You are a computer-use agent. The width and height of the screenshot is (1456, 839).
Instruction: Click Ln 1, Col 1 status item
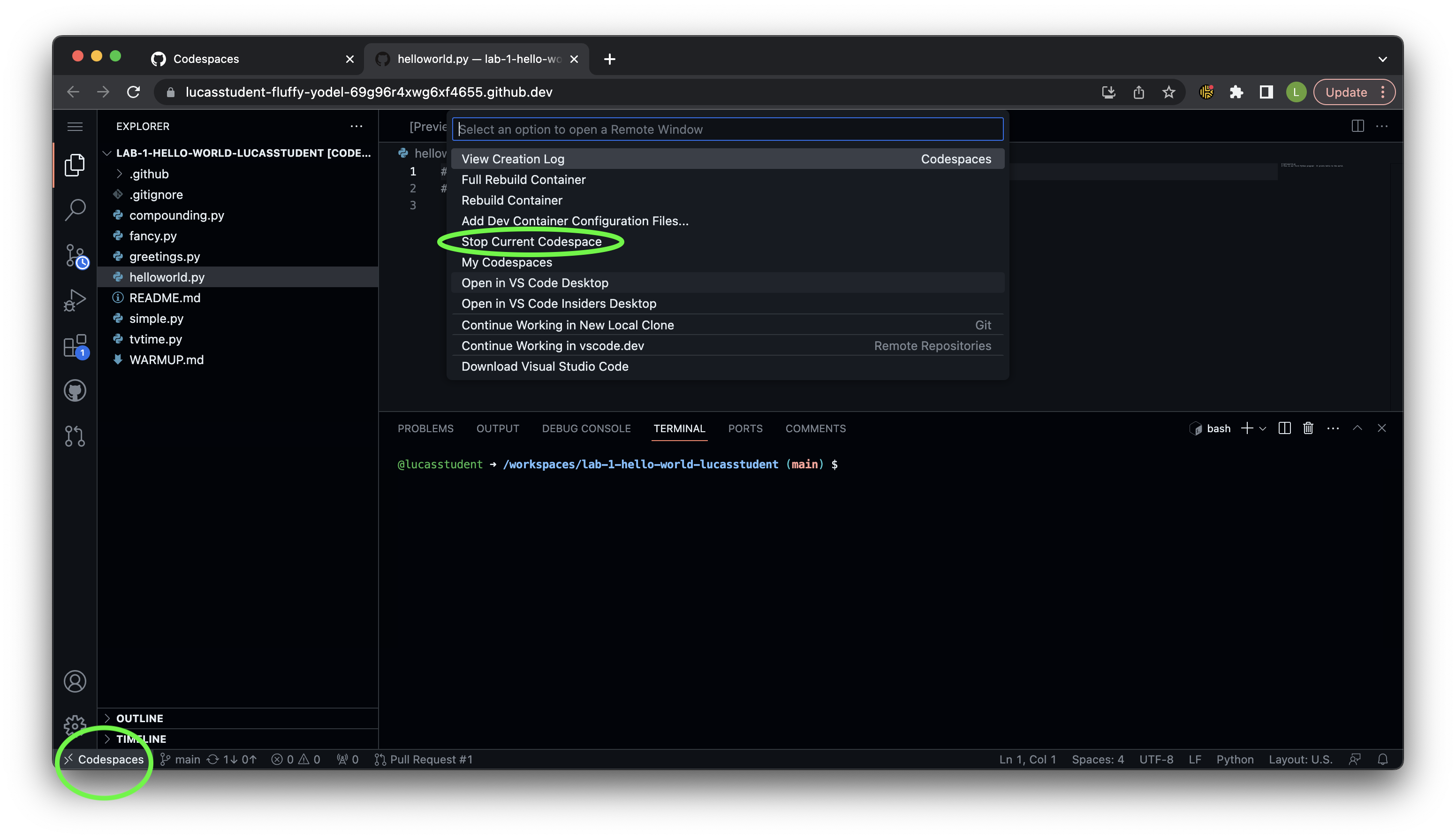[1027, 760]
